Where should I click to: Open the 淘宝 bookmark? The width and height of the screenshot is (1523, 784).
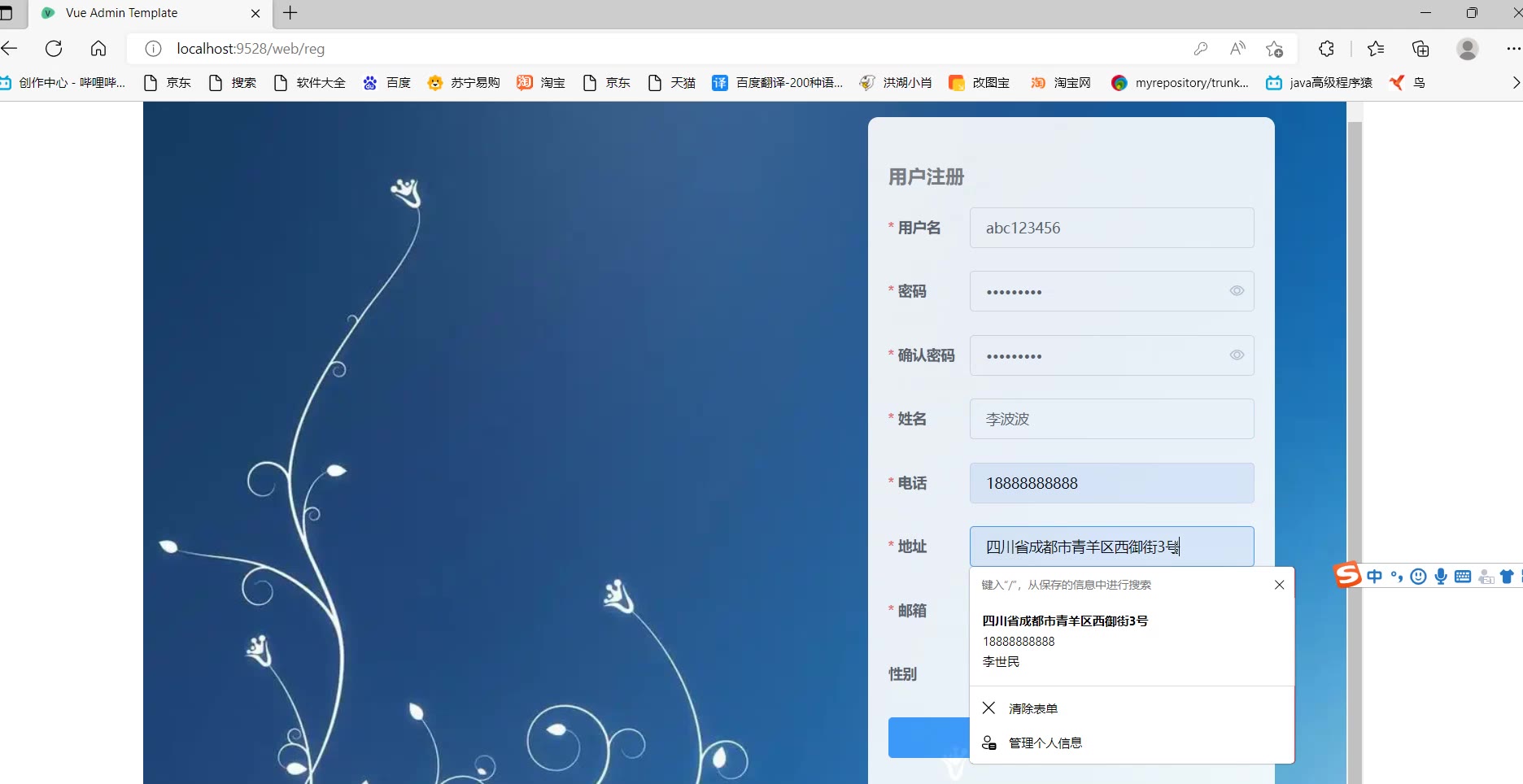[541, 83]
